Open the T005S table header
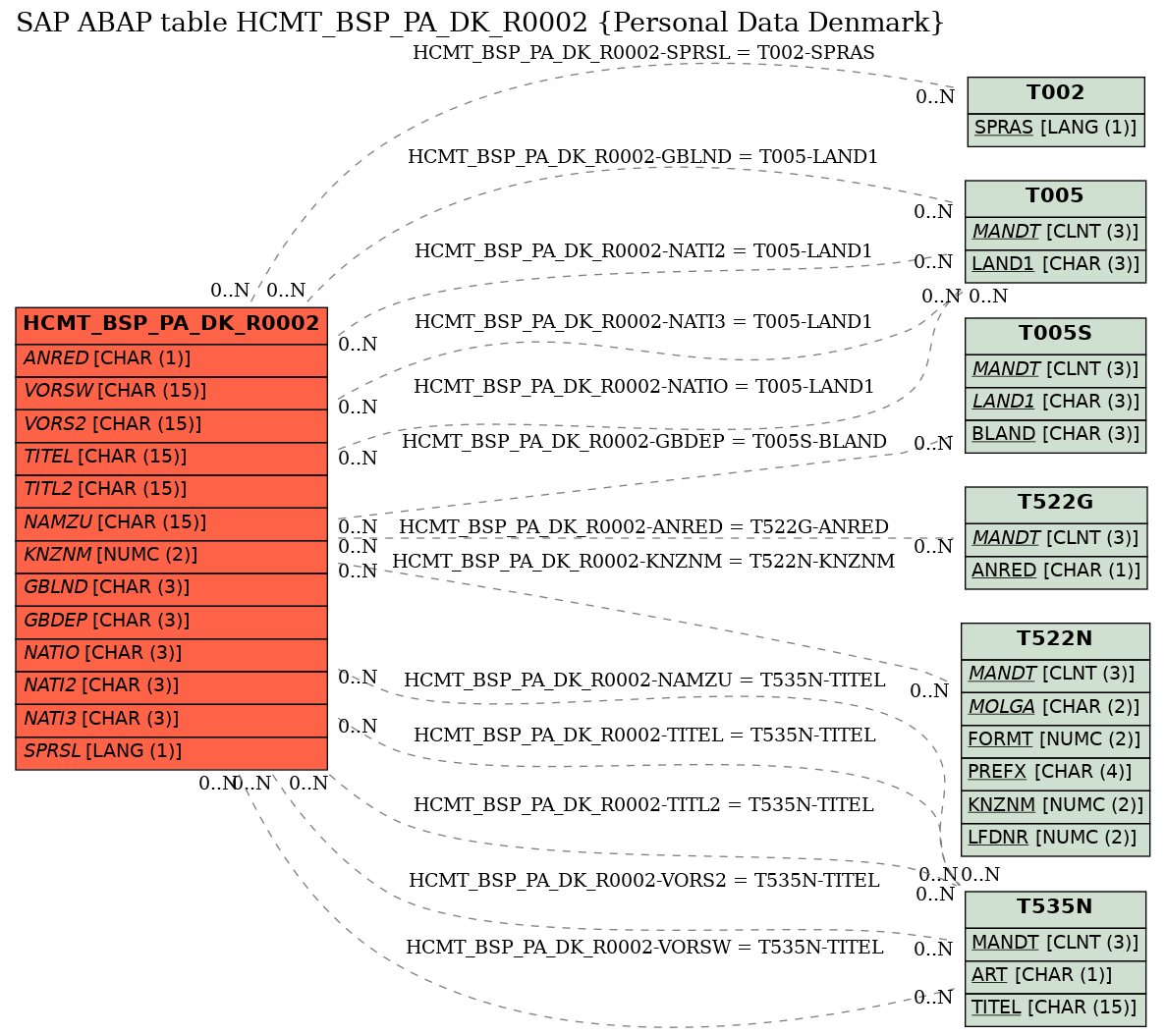The height and width of the screenshot is (1036, 1166). 1055,335
